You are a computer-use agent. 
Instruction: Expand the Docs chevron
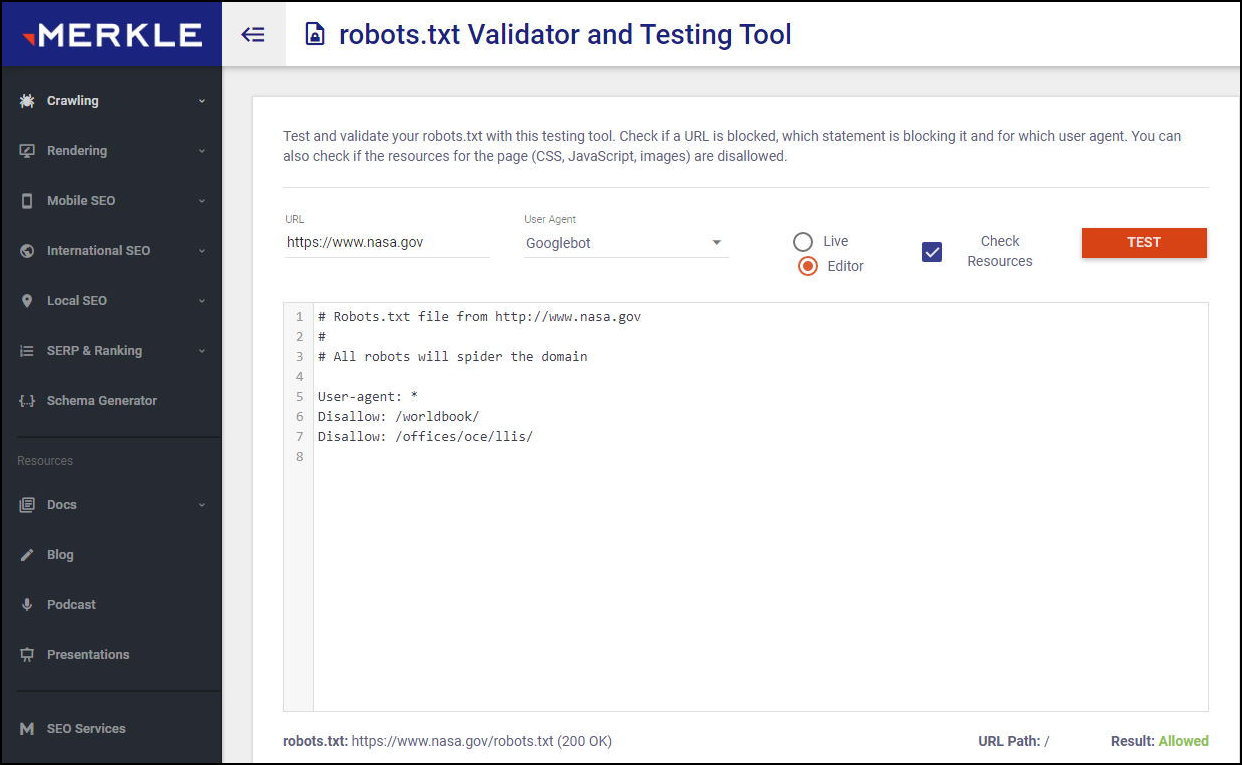[202, 505]
